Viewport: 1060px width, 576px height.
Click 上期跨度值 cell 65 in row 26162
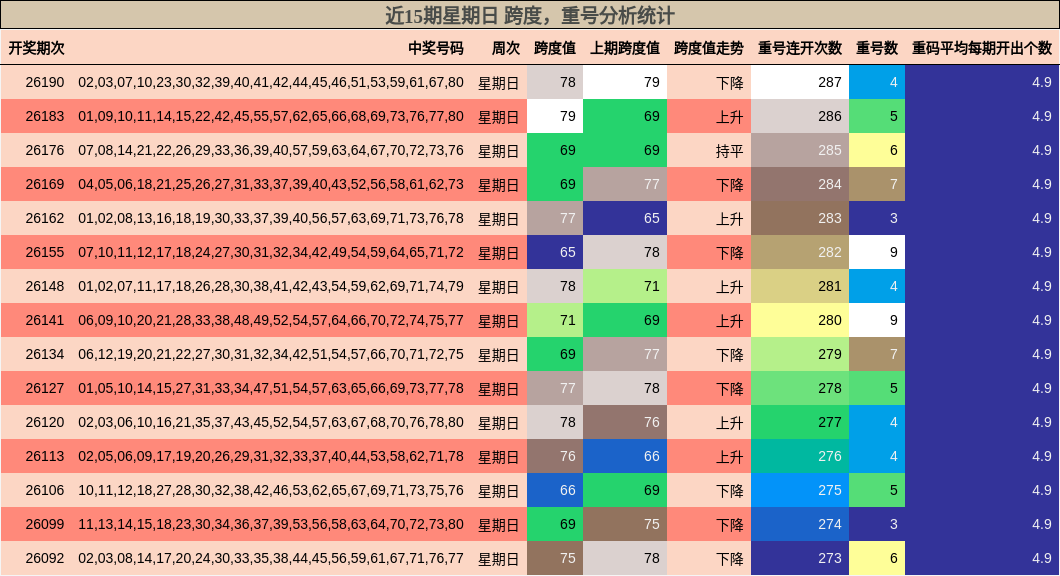tap(625, 218)
